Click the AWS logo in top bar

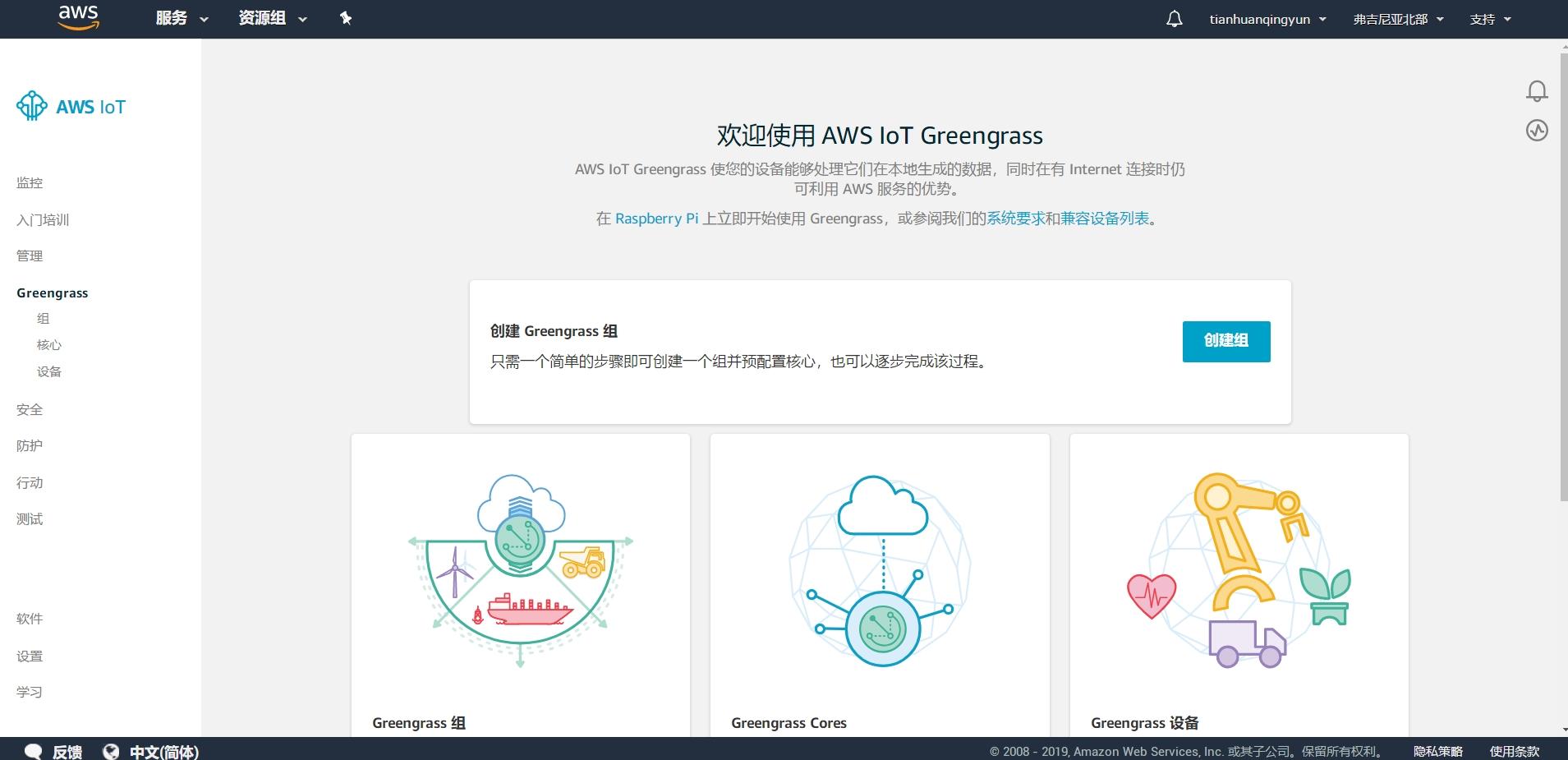76,17
